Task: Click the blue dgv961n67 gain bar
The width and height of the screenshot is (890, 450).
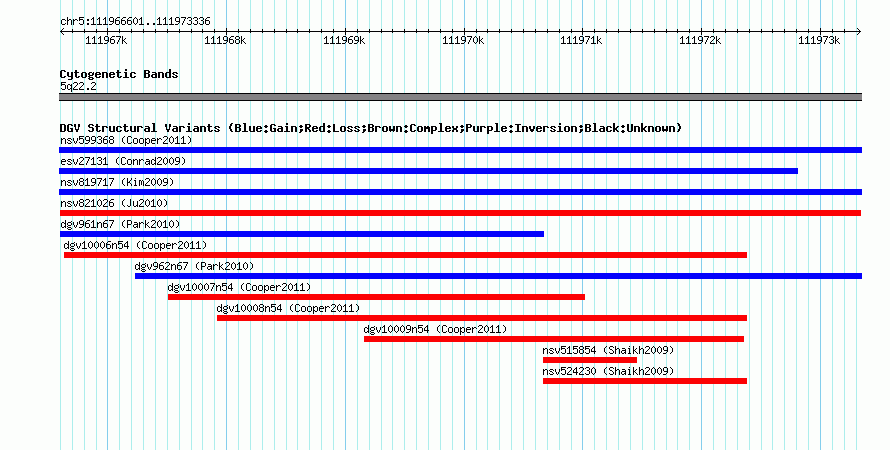Action: pyautogui.click(x=301, y=234)
